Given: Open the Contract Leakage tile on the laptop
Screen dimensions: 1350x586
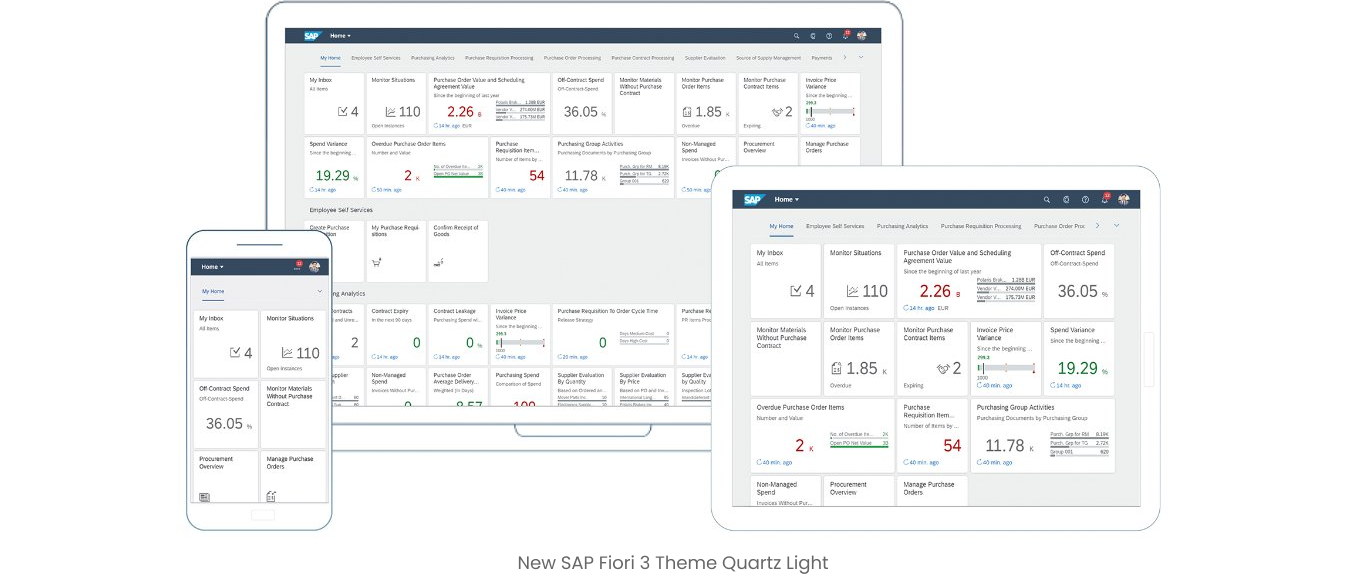Looking at the screenshot, I should point(459,333).
